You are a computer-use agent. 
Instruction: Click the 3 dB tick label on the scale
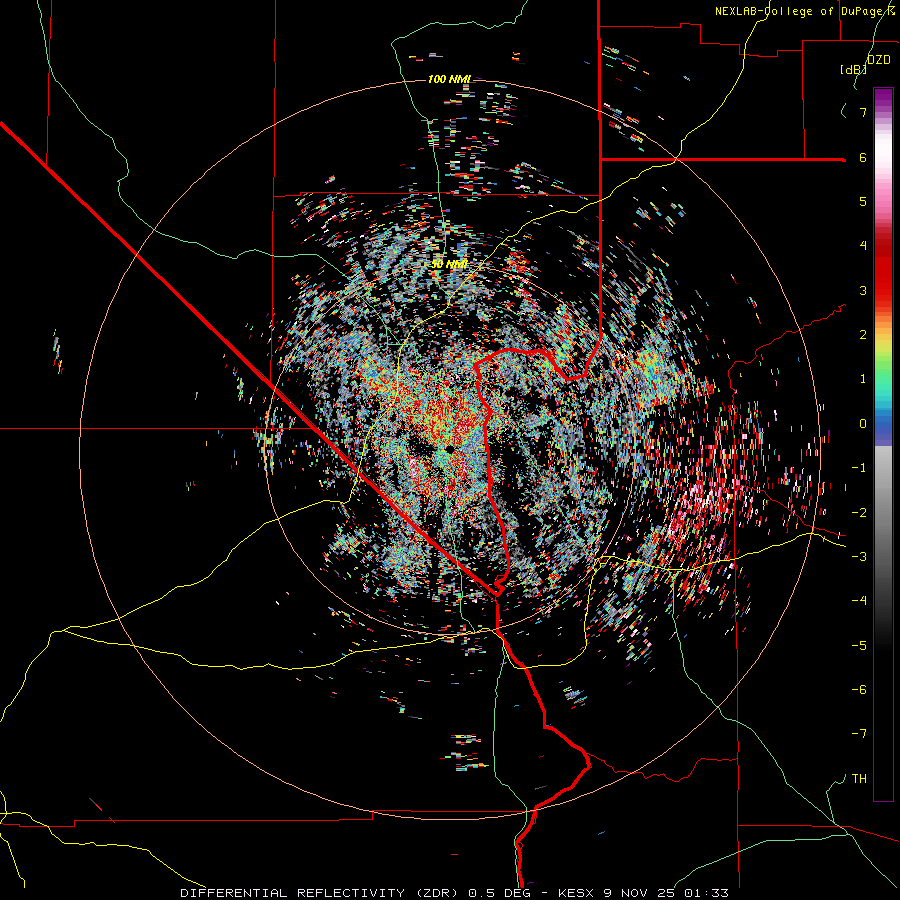(863, 290)
